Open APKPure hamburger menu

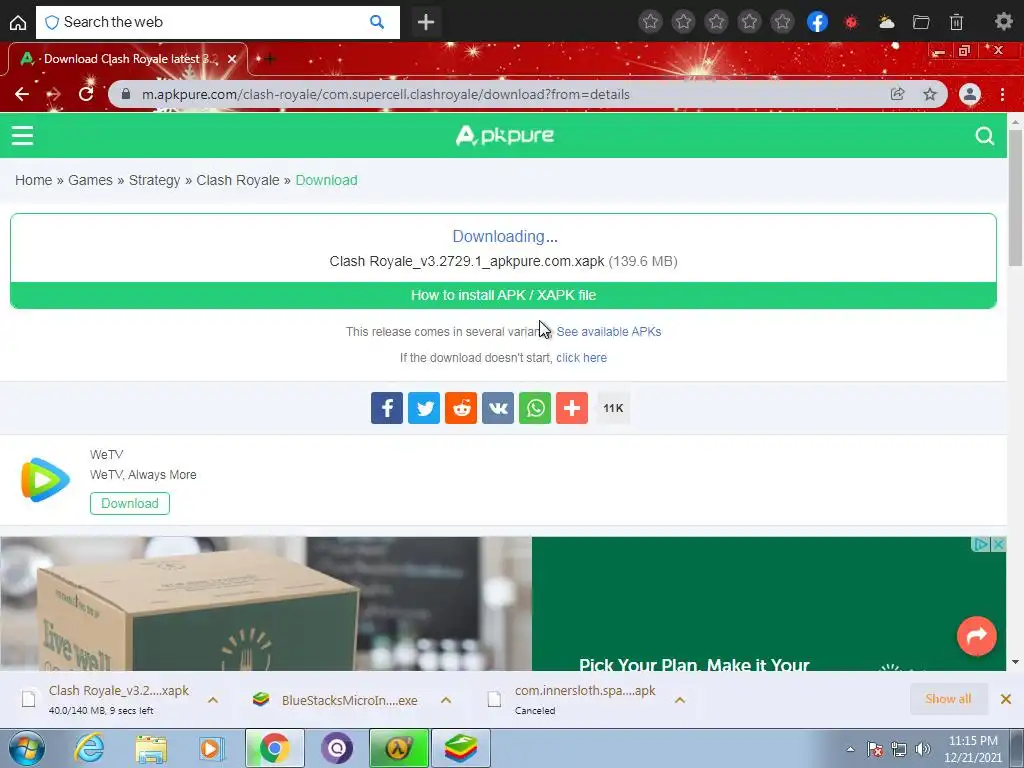(22, 135)
